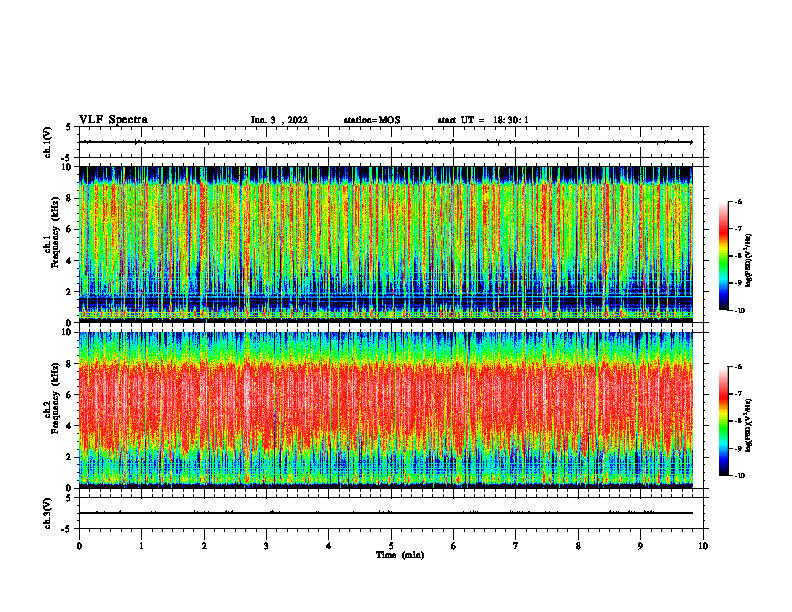The image size is (792, 612).
Task: Click the time axis tick label "7"
Action: [516, 546]
